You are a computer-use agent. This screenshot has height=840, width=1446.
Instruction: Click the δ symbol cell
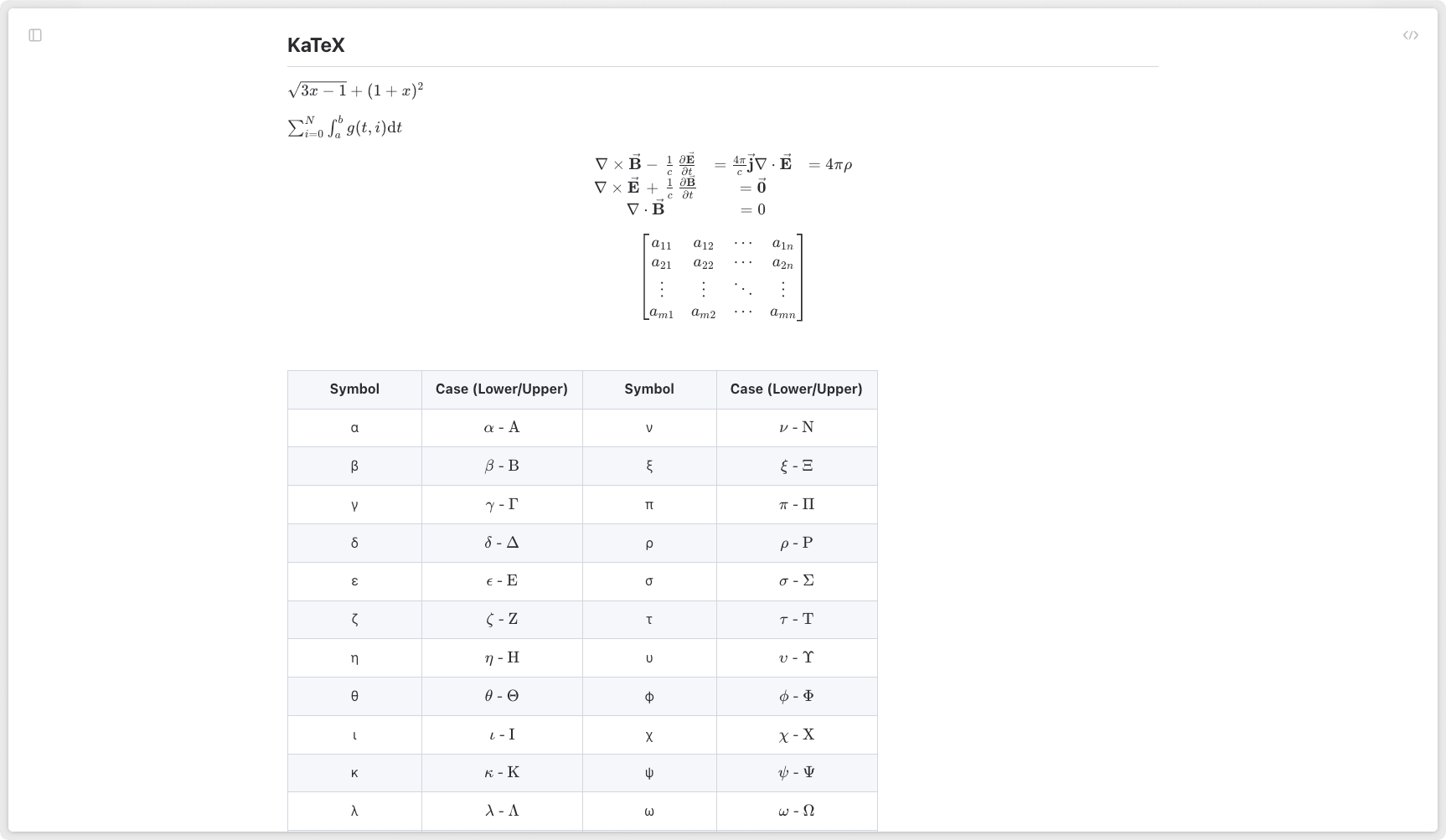click(x=354, y=544)
